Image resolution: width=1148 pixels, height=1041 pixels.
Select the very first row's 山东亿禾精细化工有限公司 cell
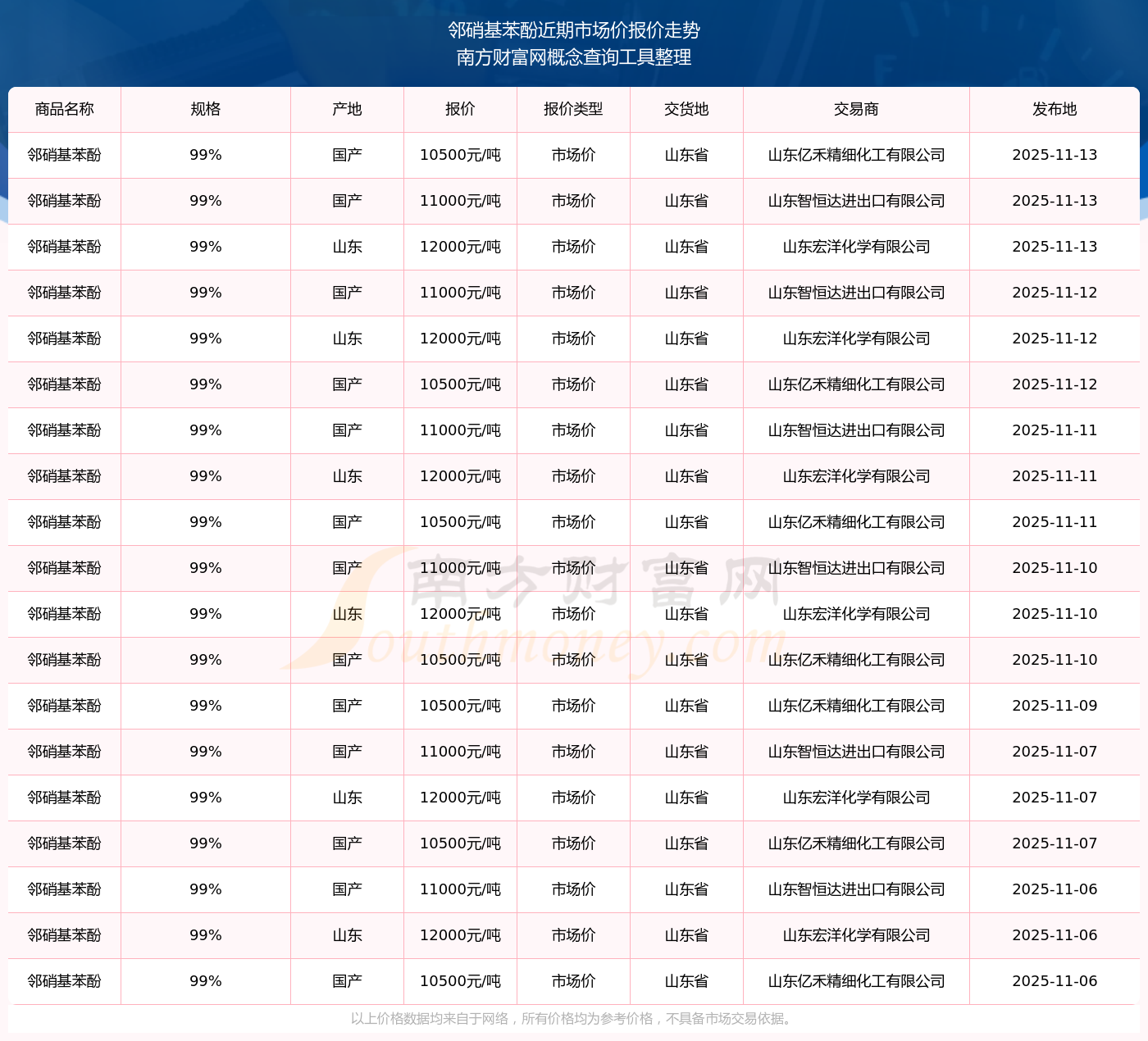(856, 155)
